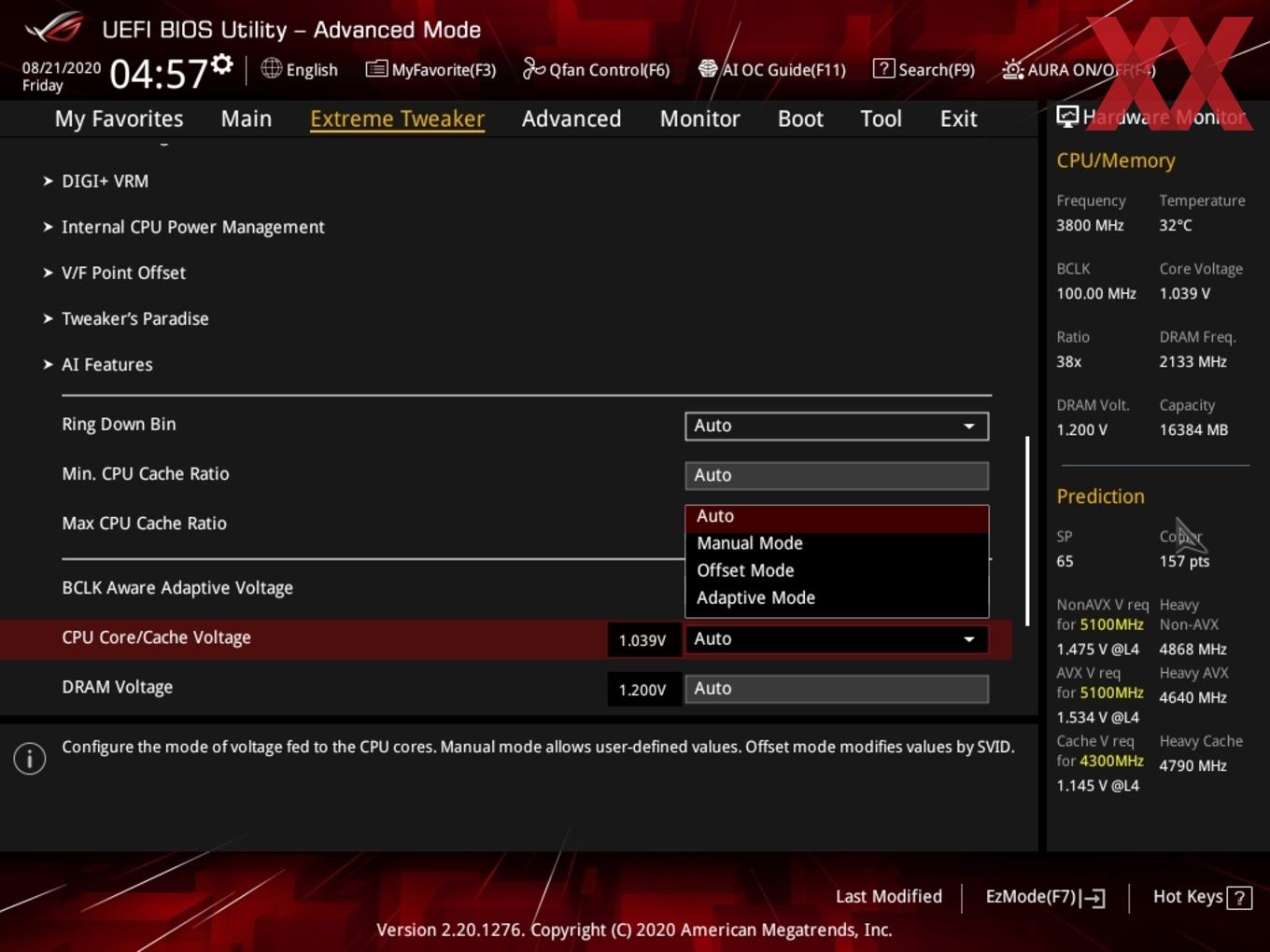Screen dimensions: 1270x952
Task: Click the 157 pts cooler score
Action: click(1184, 562)
